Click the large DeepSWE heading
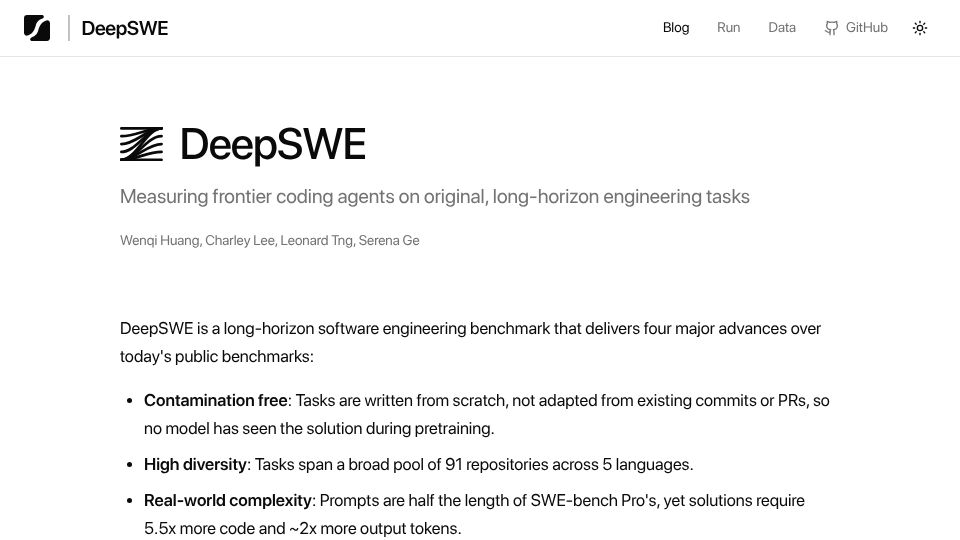Viewport: 960px width, 540px height. point(273,145)
